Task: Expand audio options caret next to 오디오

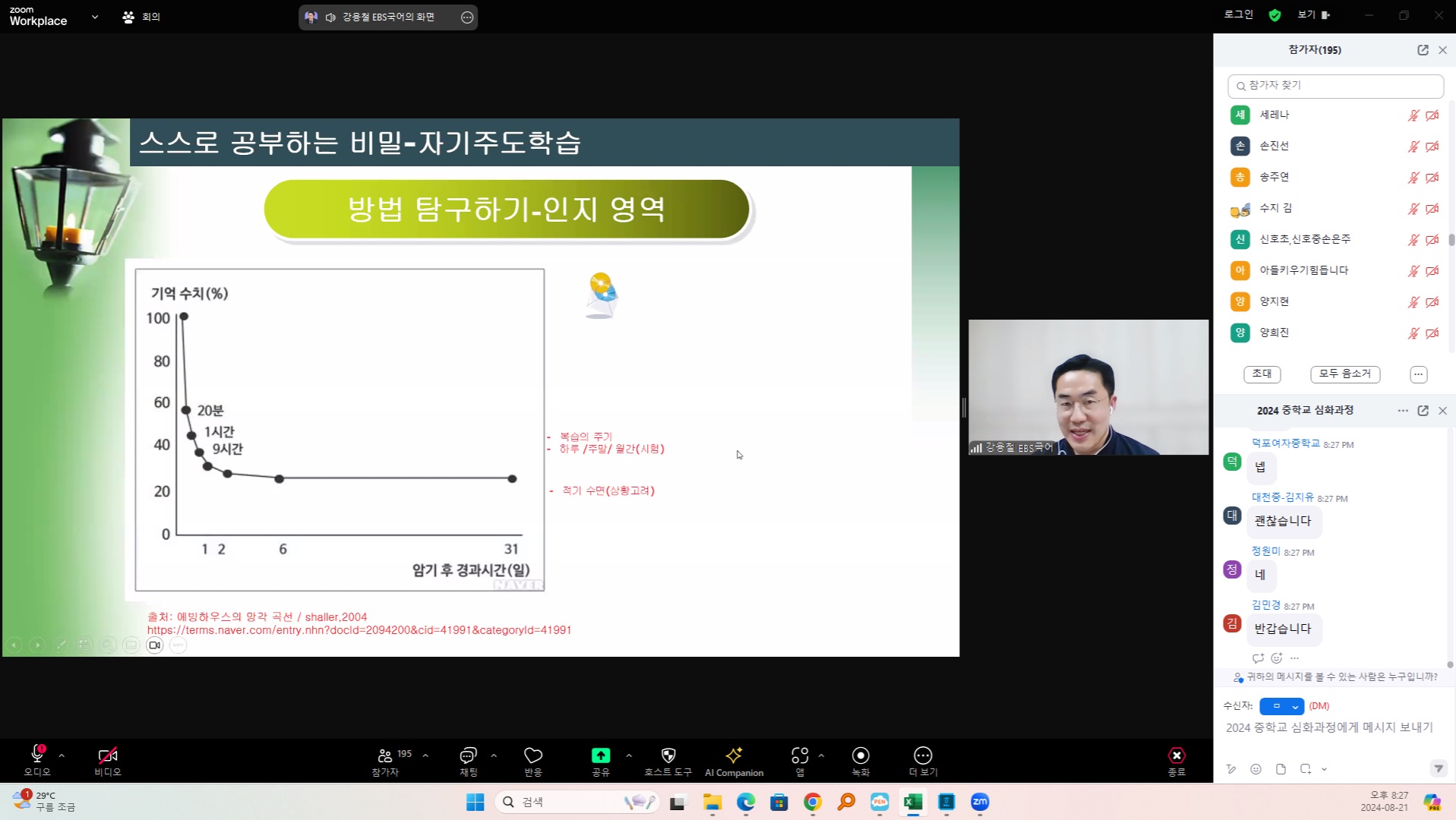Action: pyautogui.click(x=62, y=755)
